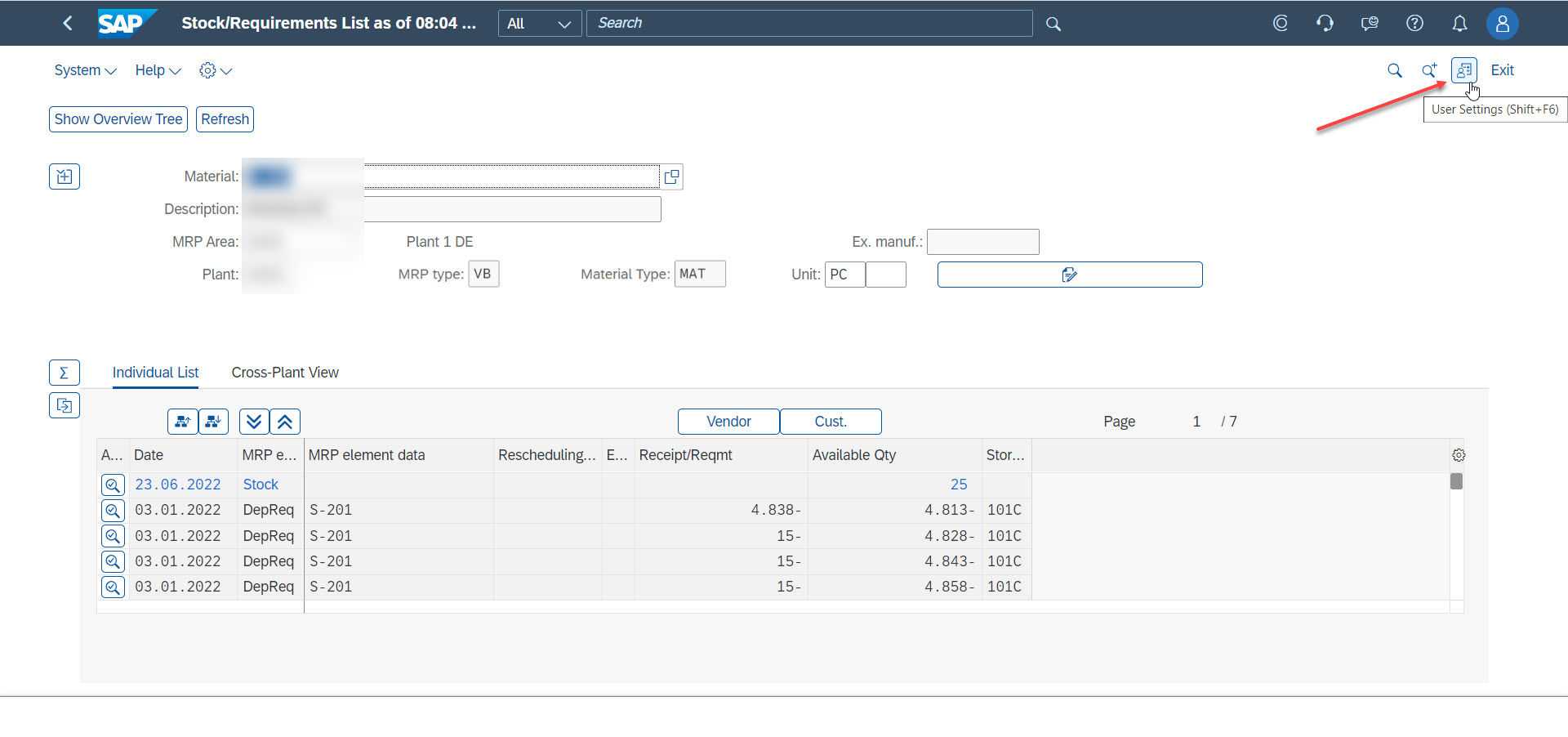The image size is (1568, 737).
Task: Click Exit
Action: point(1502,70)
